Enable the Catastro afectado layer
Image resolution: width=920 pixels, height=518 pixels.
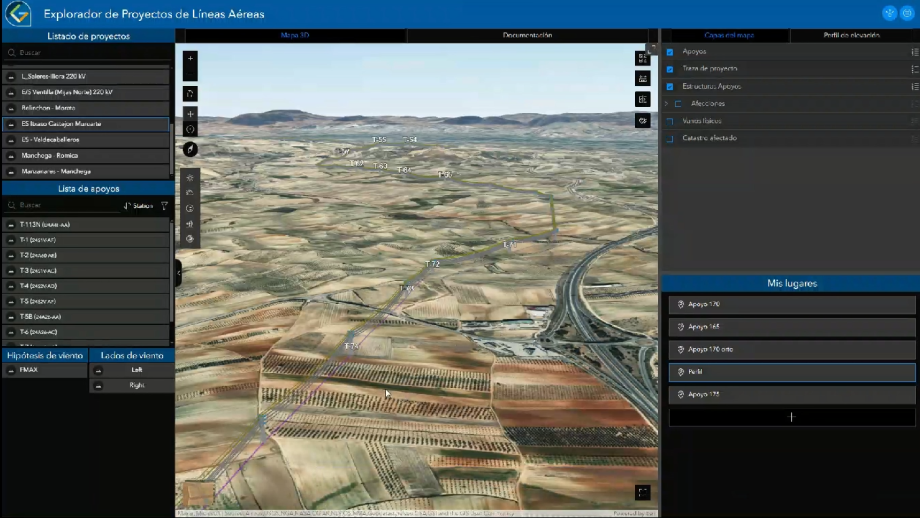pyautogui.click(x=670, y=138)
